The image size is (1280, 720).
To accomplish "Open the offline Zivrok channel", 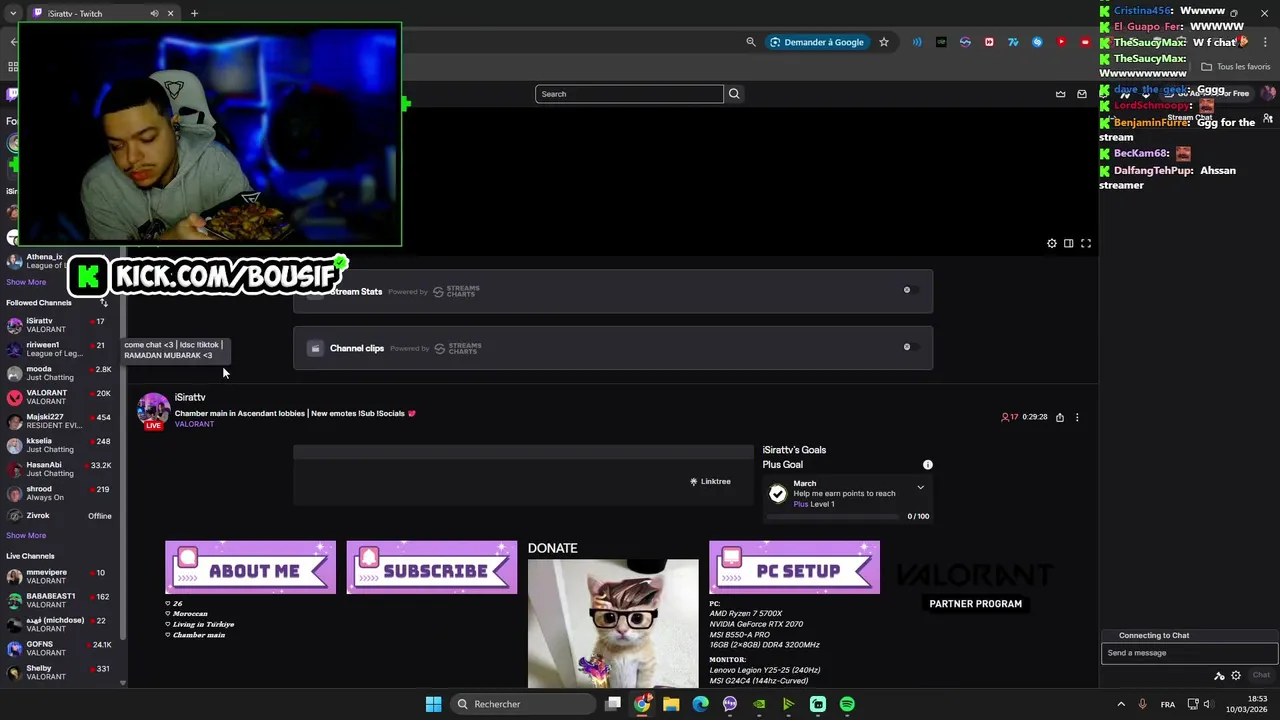I will (x=60, y=516).
